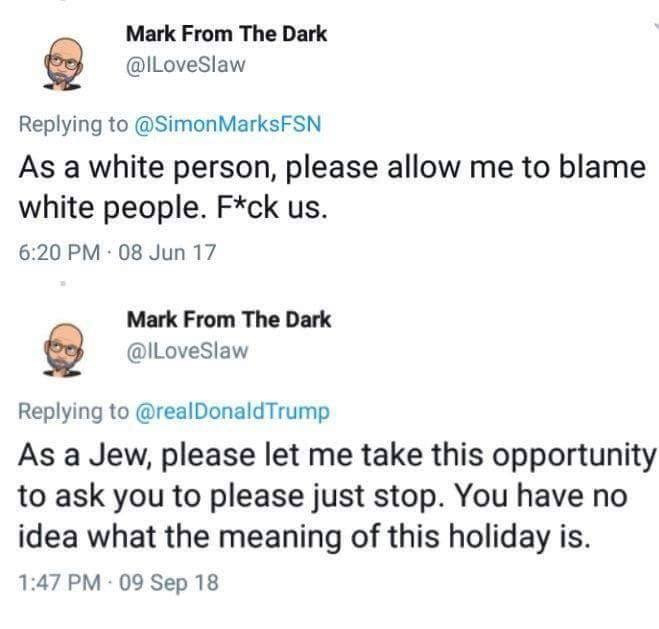Visit the @SimonMarksFSN profile link
The width and height of the screenshot is (659, 629).
tap(228, 124)
